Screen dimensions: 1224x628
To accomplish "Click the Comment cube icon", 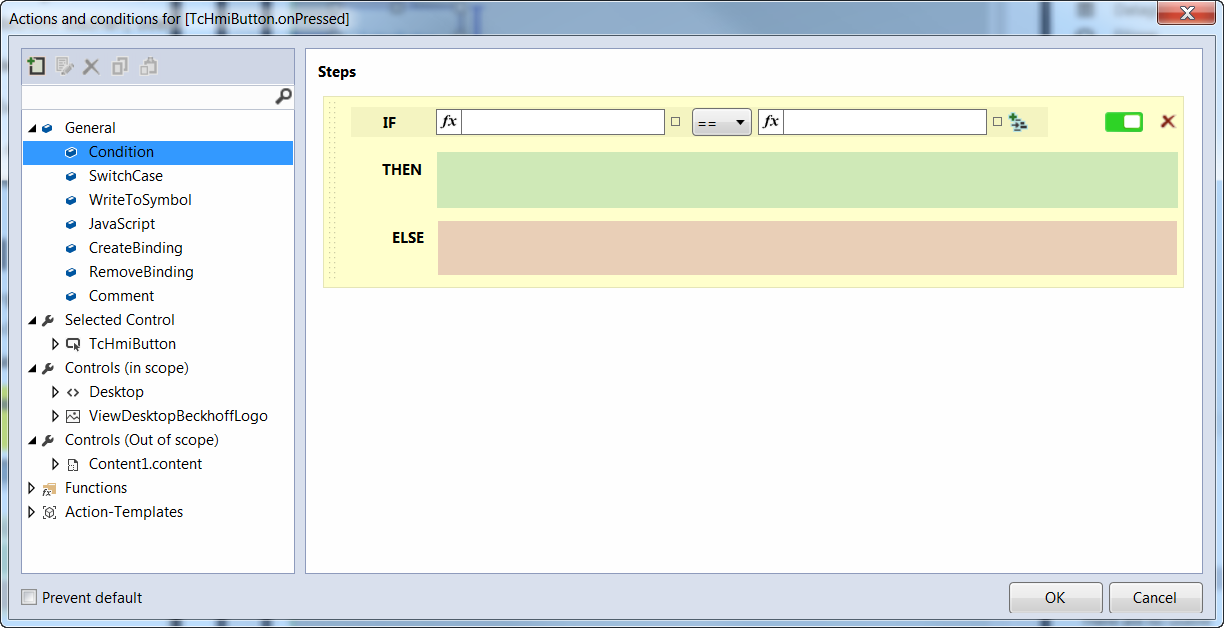I will coord(70,296).
